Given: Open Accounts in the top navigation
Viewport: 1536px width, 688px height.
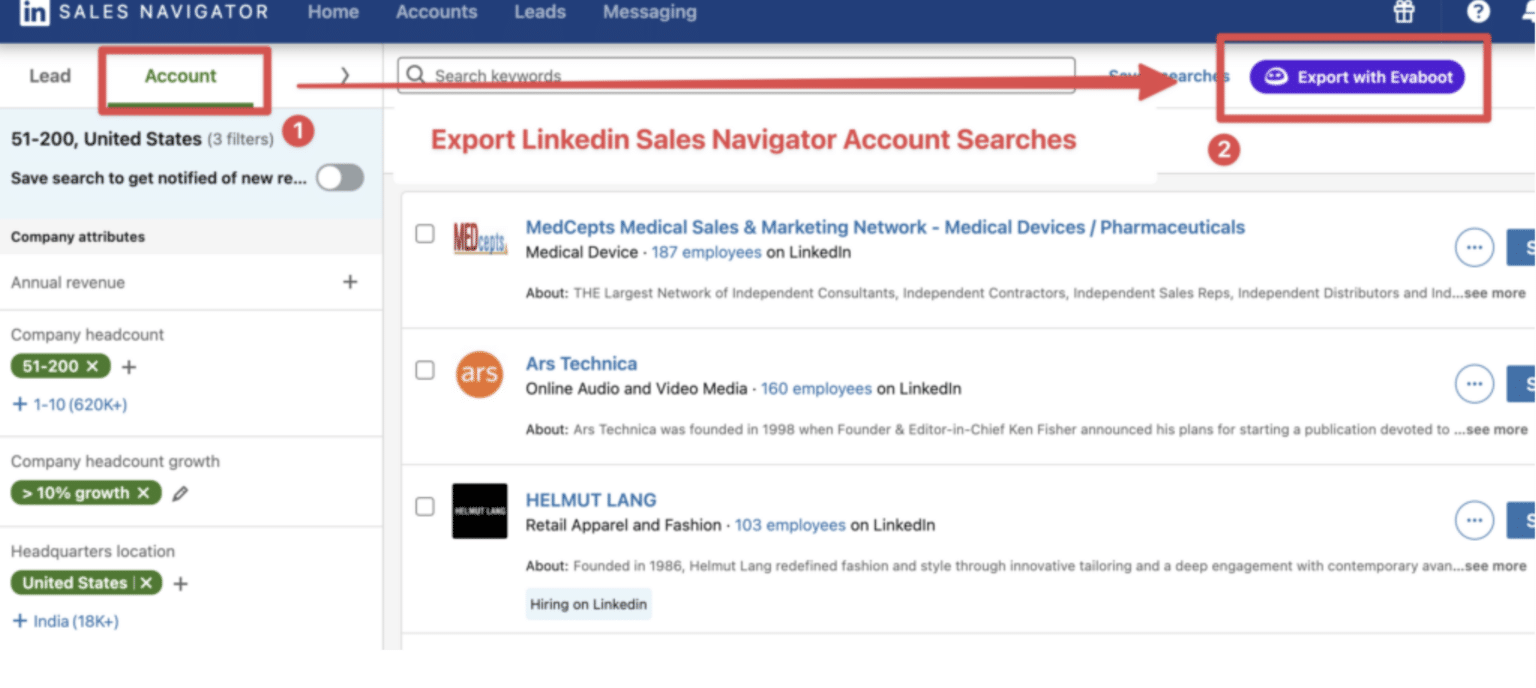Looking at the screenshot, I should pyautogui.click(x=436, y=12).
